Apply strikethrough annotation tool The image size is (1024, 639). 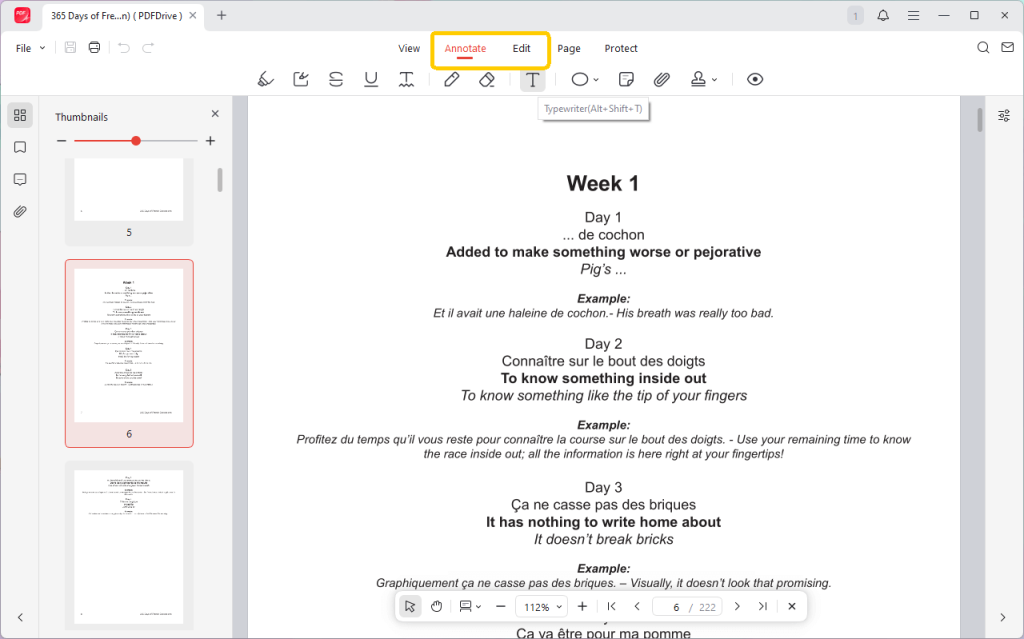pyautogui.click(x=335, y=79)
